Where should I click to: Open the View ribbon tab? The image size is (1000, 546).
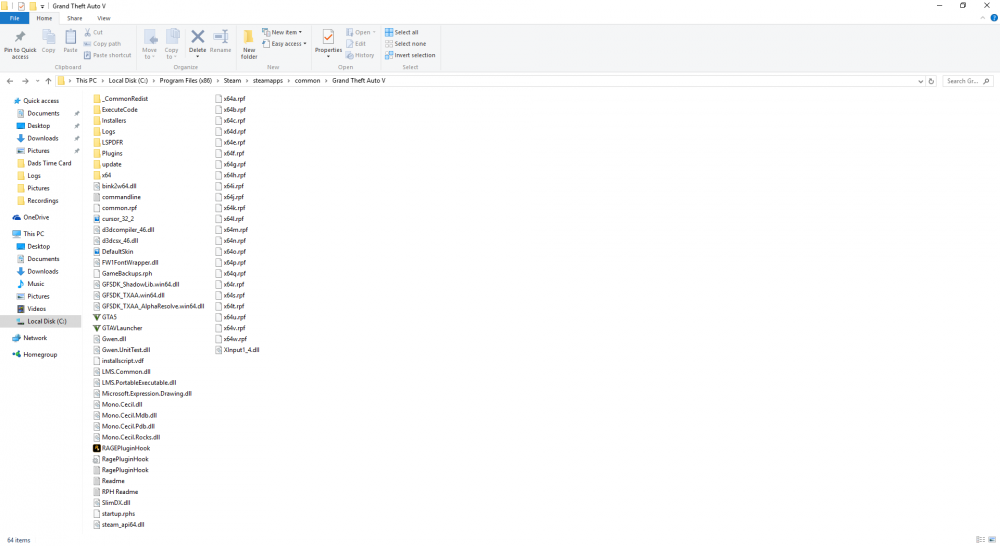[x=103, y=18]
